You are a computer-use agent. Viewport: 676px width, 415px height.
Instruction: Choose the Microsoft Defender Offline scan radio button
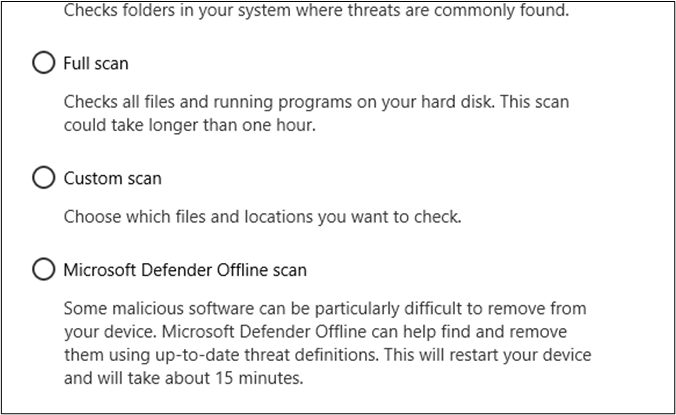click(x=43, y=270)
